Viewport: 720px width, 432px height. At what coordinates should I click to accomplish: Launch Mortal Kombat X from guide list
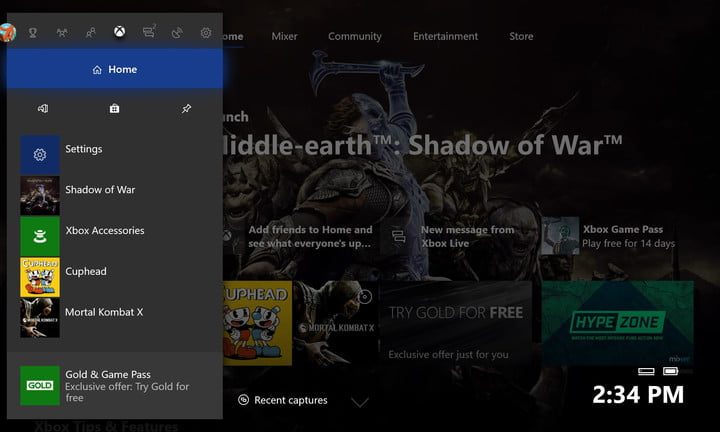(x=115, y=318)
